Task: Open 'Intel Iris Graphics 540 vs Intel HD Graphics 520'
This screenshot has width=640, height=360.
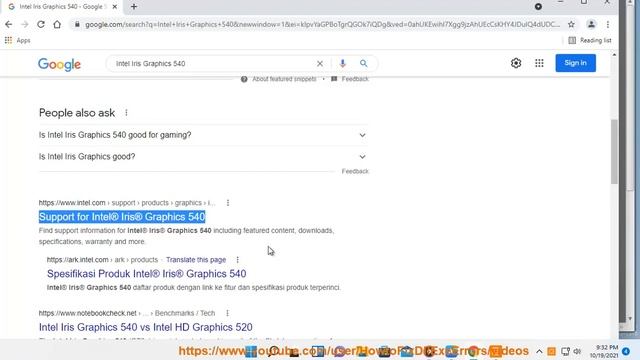Action: tap(146, 327)
